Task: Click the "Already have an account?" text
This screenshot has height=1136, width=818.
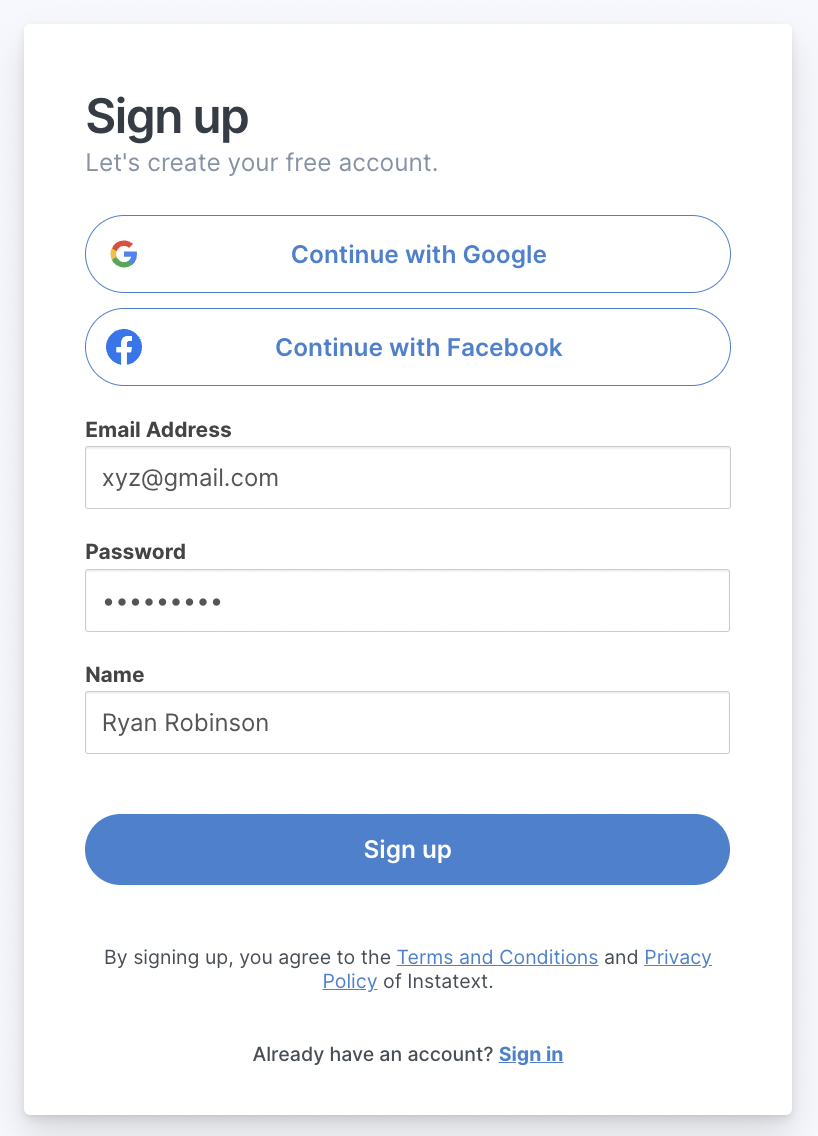Action: coord(372,1054)
